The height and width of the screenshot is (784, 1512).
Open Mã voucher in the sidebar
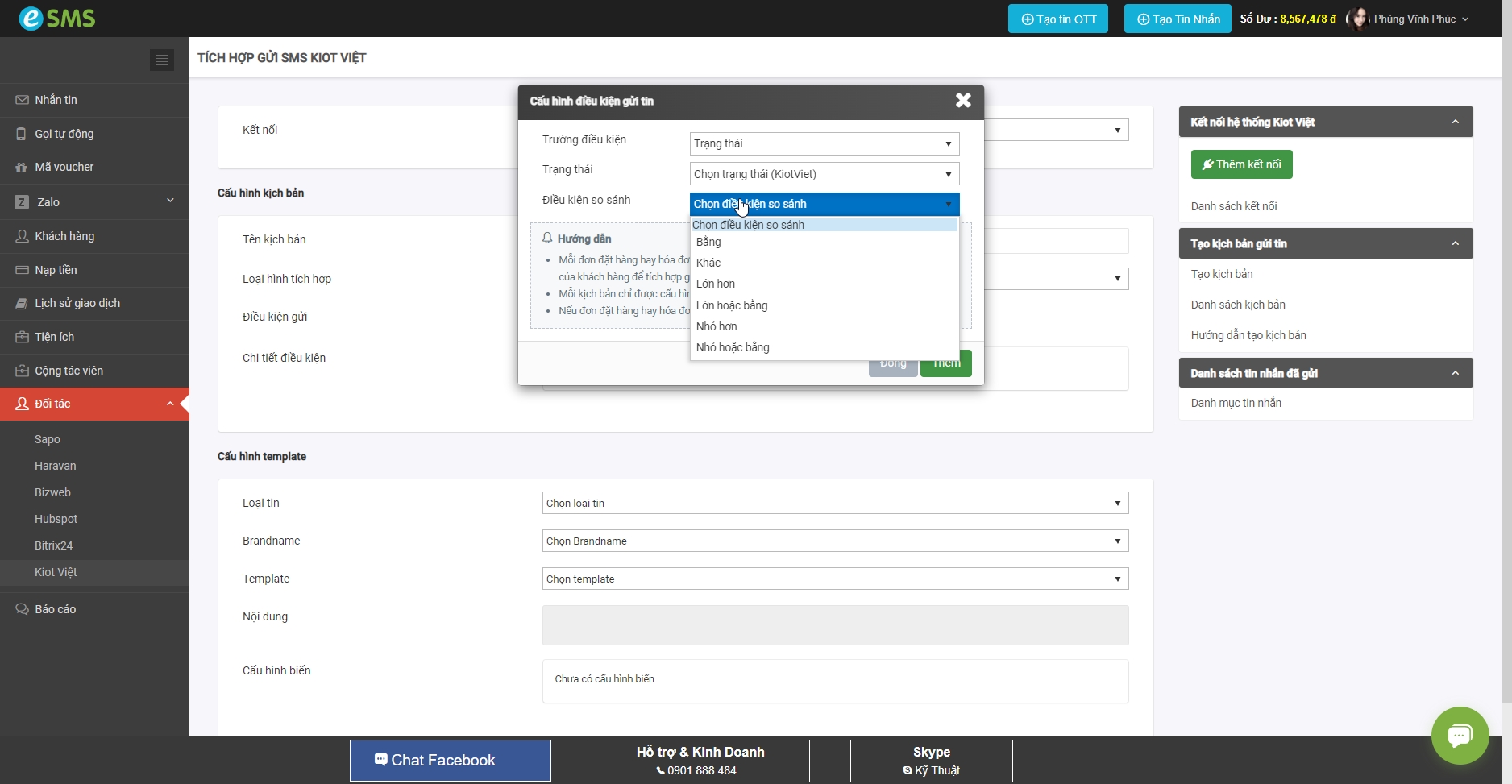click(x=64, y=167)
